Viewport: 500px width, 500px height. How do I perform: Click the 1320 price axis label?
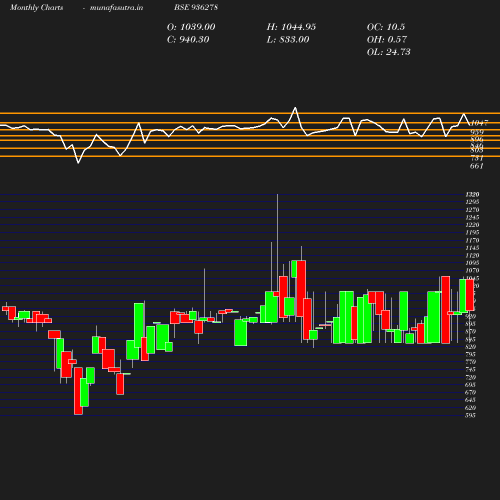(472, 194)
